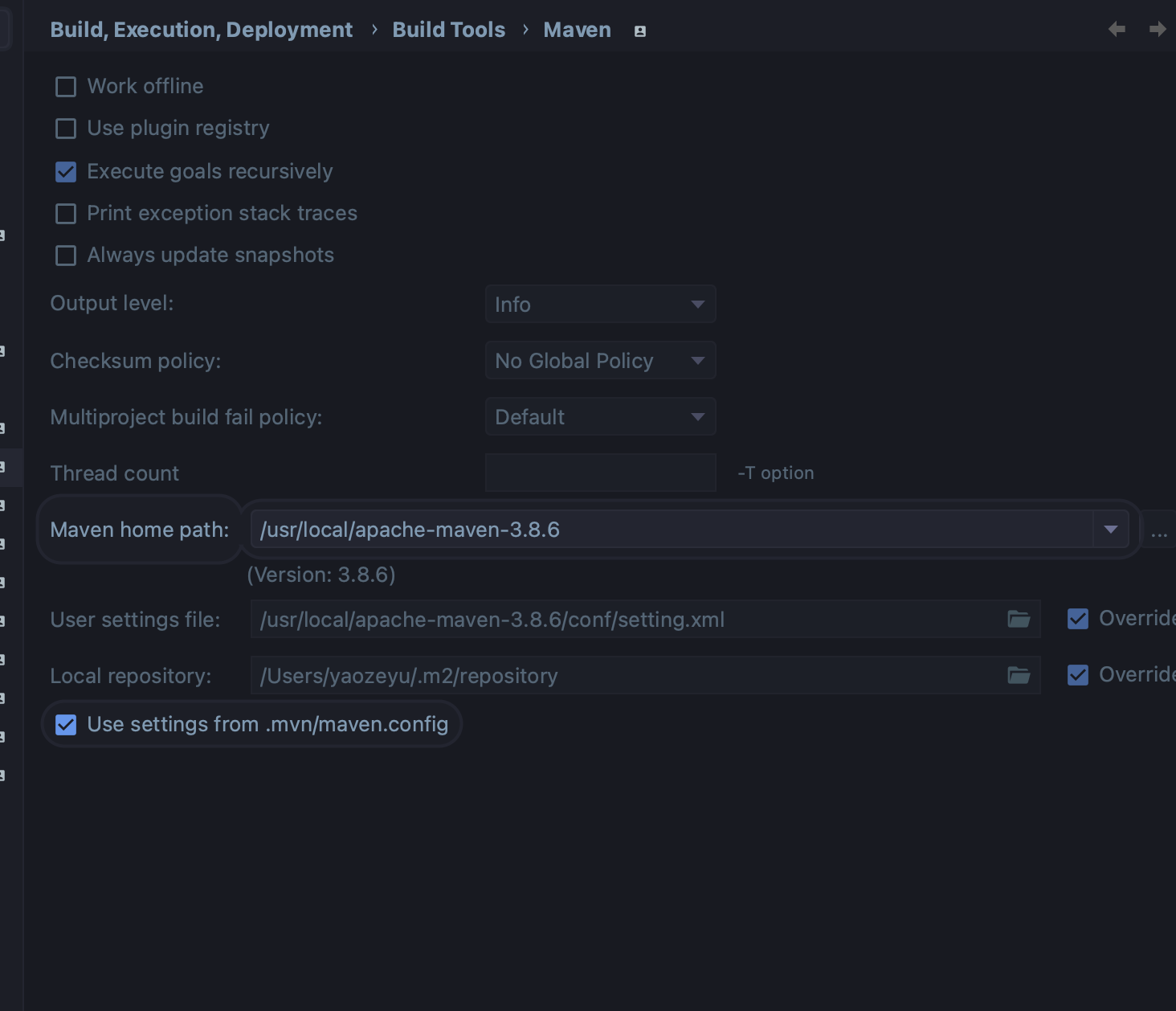Enable Use plugin registry checkbox
The image size is (1176, 1011).
click(66, 129)
